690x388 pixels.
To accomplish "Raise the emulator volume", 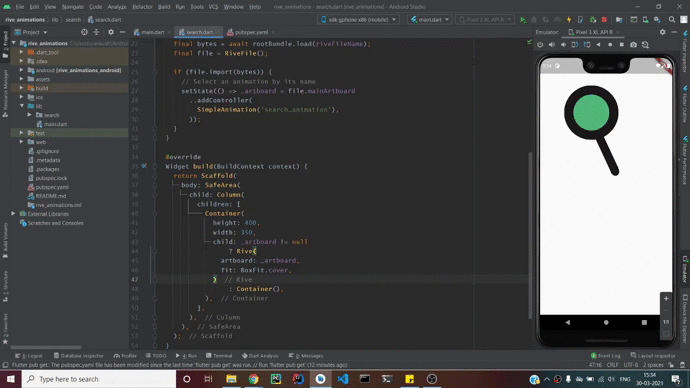I will [552, 45].
